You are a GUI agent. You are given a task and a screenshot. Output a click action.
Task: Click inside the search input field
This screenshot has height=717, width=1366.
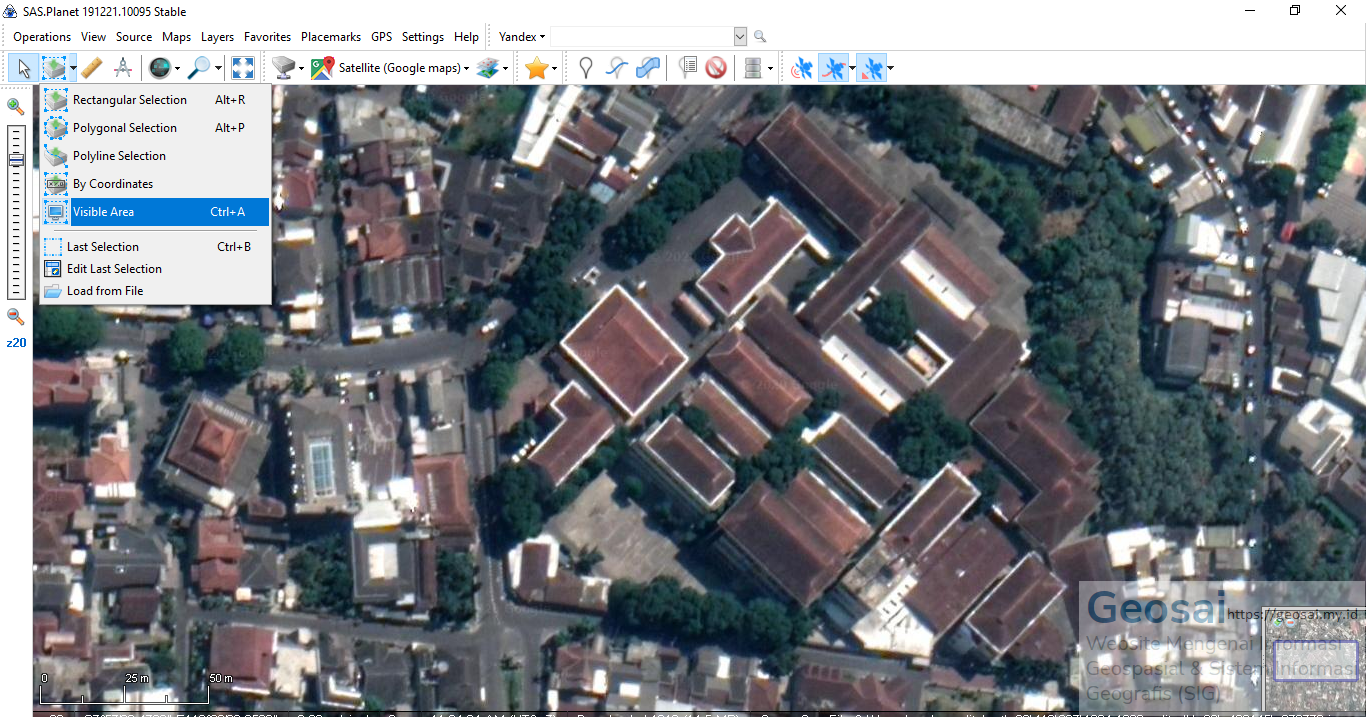(640, 36)
